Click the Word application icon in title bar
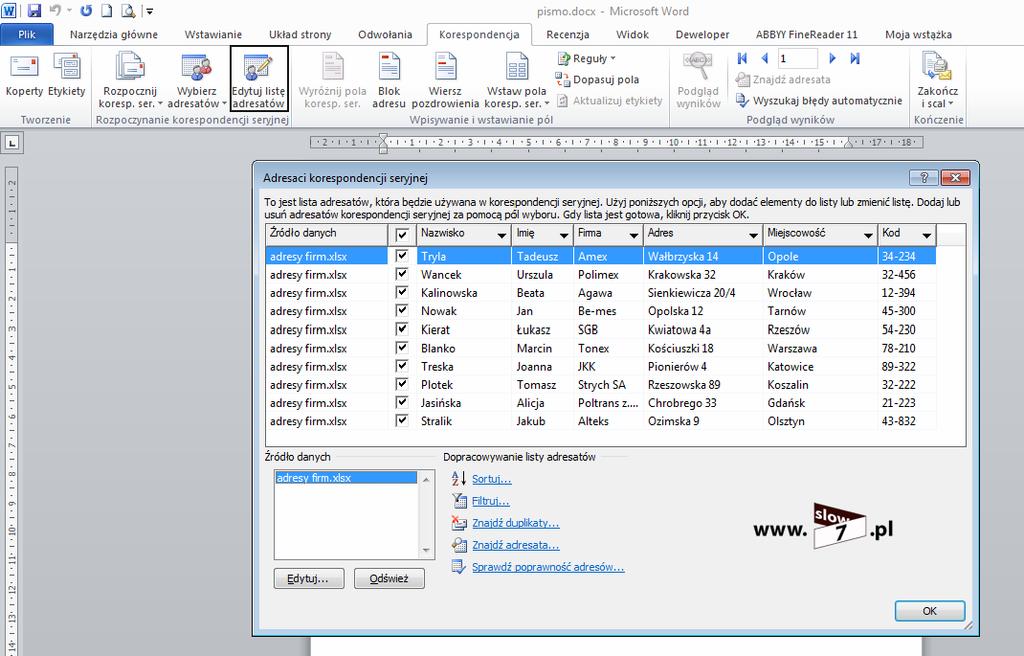 tap(10, 10)
